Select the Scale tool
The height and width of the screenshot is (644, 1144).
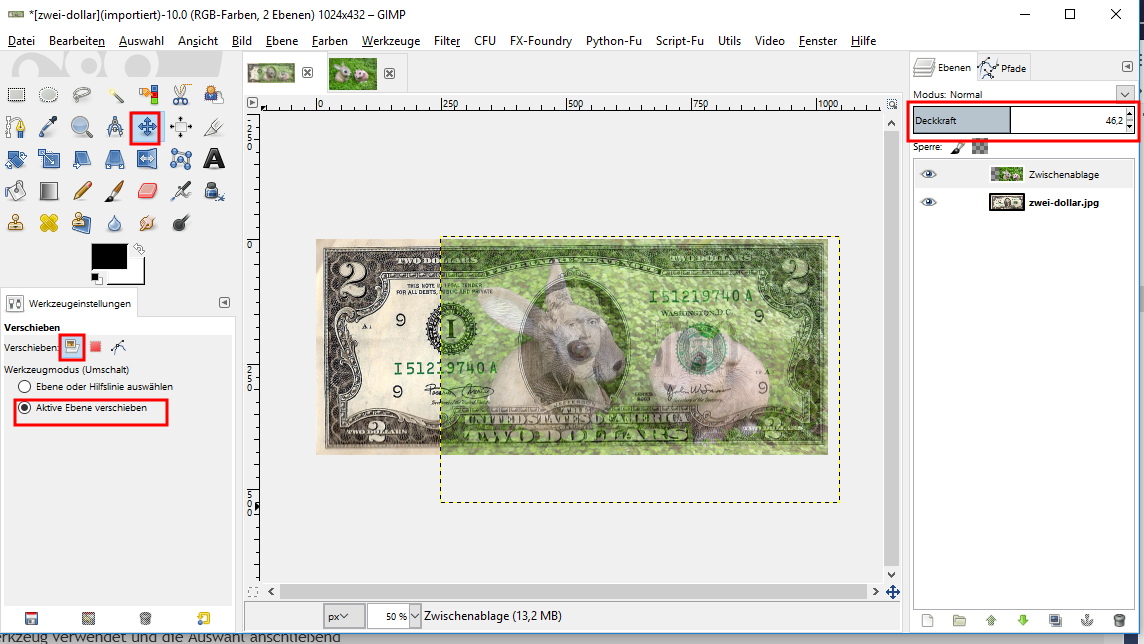pos(48,159)
